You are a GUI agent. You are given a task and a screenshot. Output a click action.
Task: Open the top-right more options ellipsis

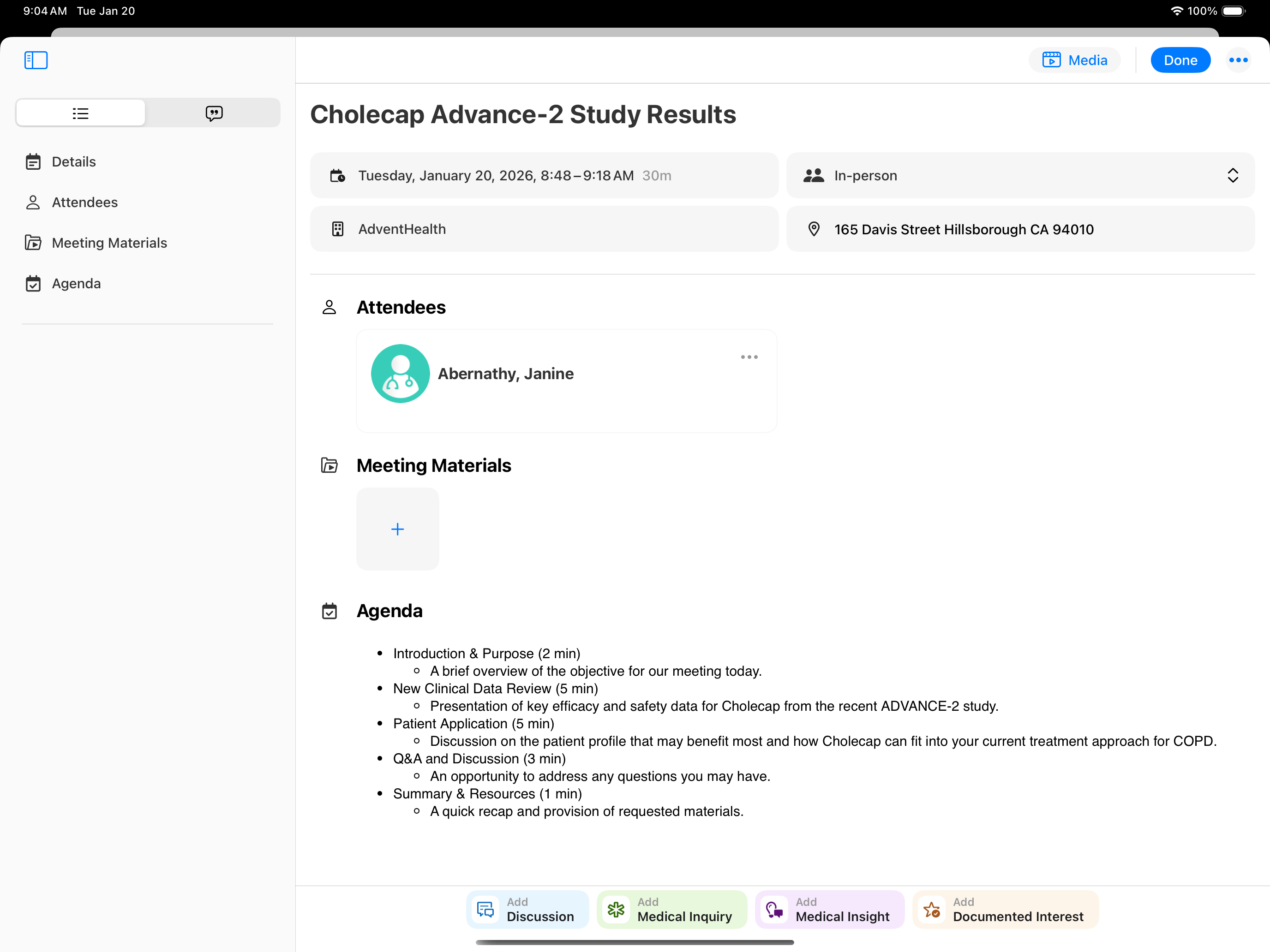(1238, 60)
